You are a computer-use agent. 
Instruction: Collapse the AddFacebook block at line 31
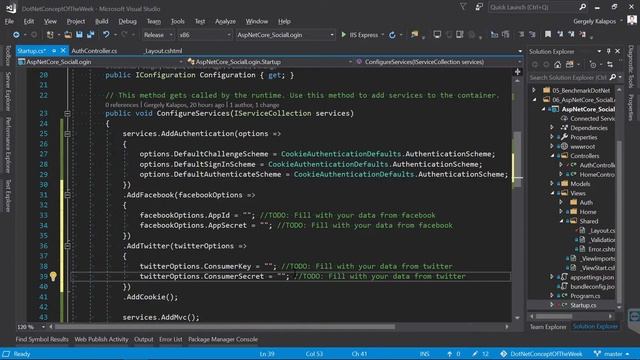point(68,195)
